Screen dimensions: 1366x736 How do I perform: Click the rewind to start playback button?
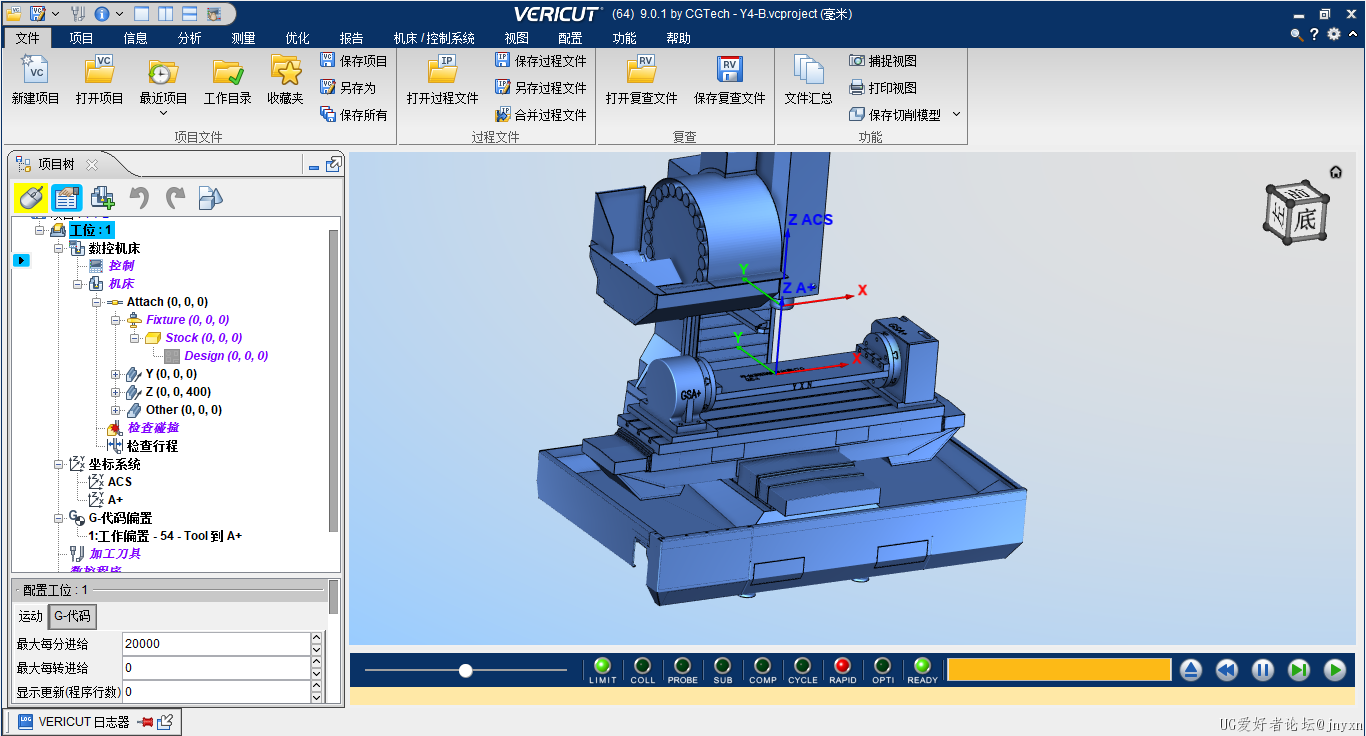click(1227, 670)
